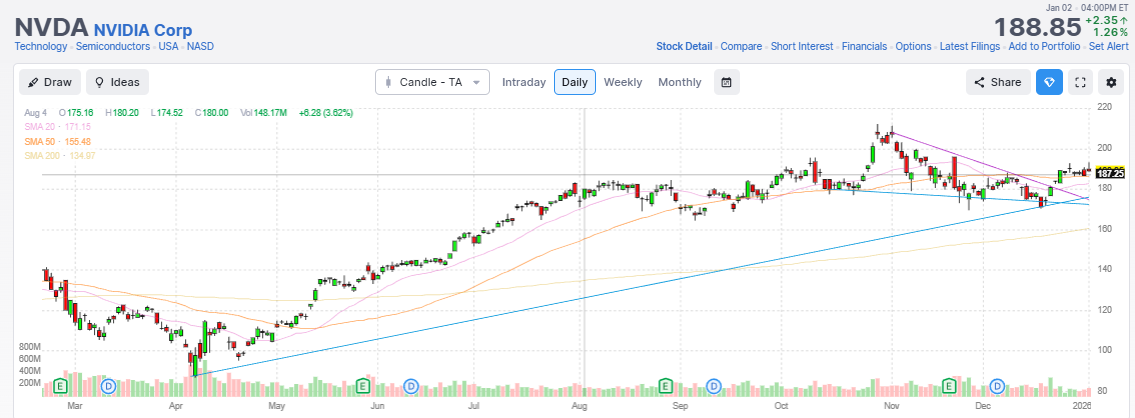Open the Options menu link
The height and width of the screenshot is (418, 1135).
[914, 46]
